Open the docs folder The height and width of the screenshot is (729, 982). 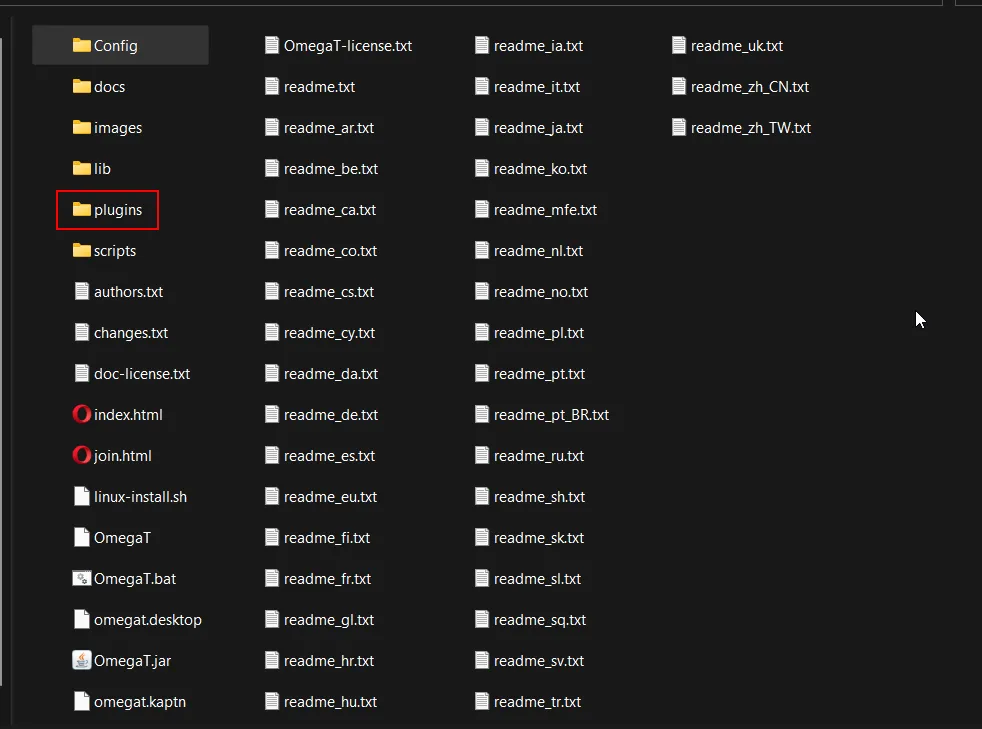click(108, 86)
